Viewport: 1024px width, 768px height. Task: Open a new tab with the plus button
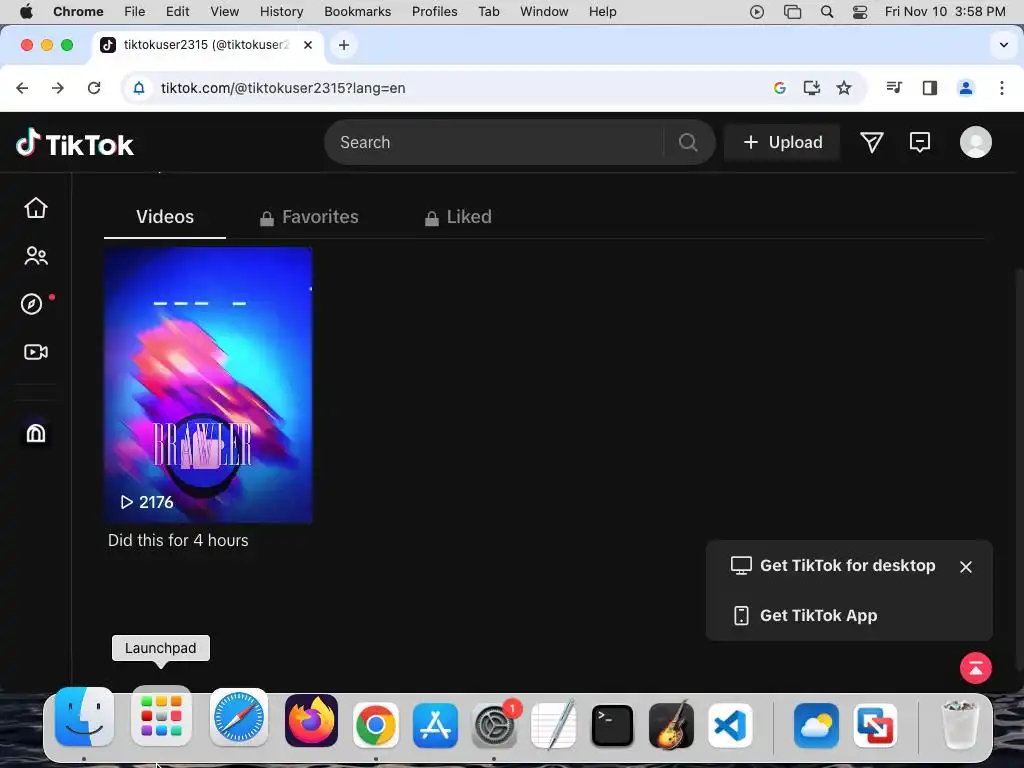(344, 45)
